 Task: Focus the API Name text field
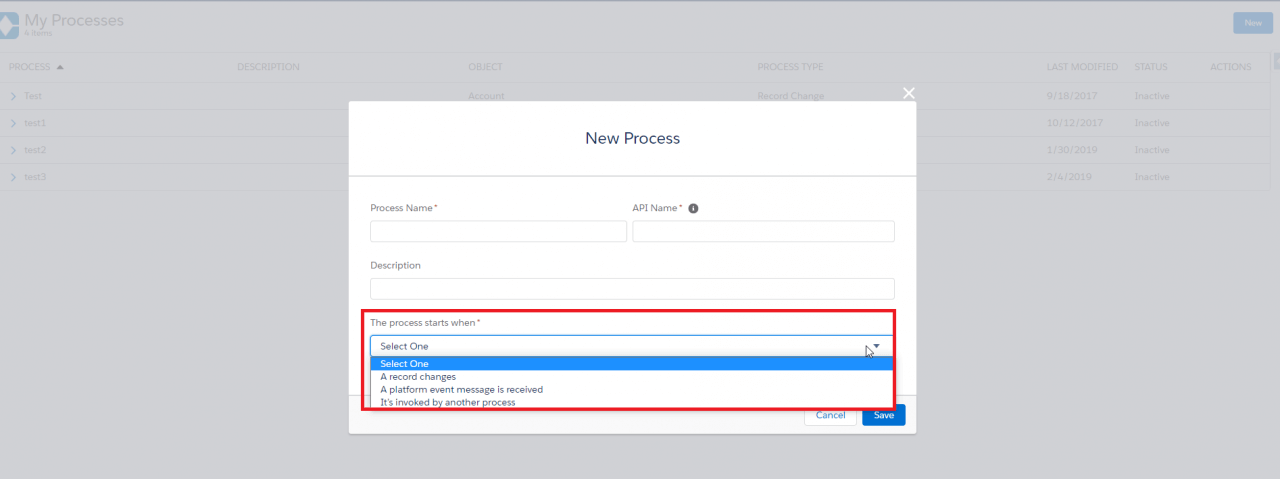point(763,232)
